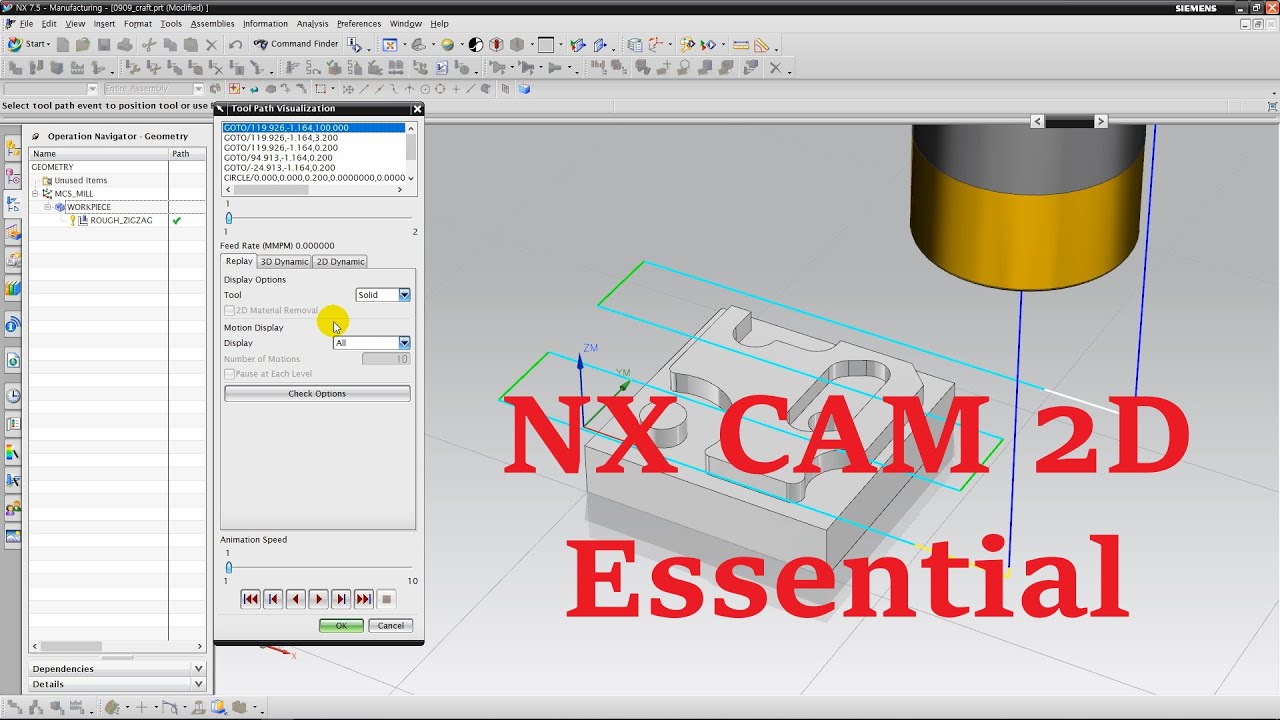Open the Operation Navigator sidebar tab
1280x720 pixels.
point(13,204)
